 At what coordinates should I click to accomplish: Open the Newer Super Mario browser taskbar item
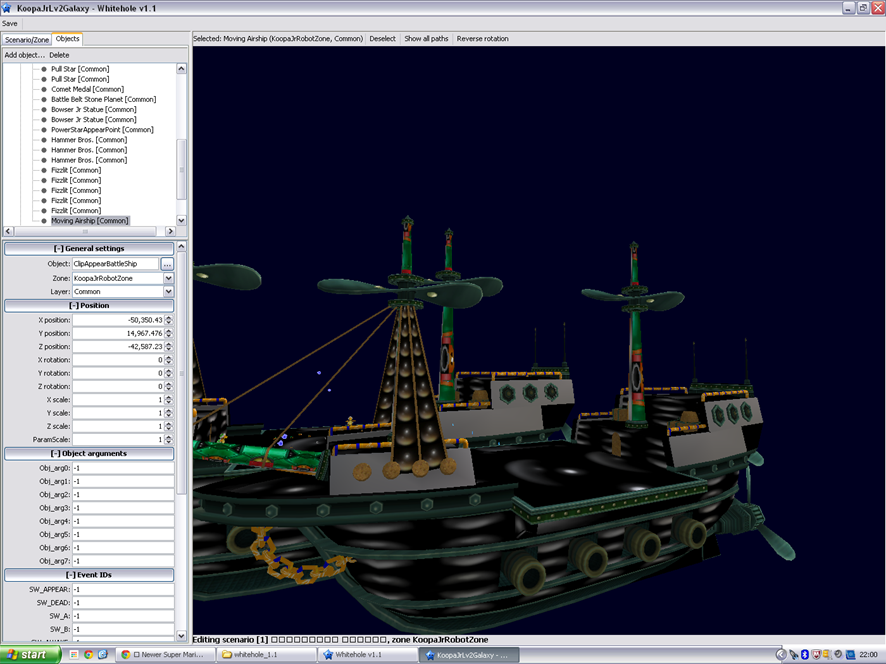click(163, 654)
